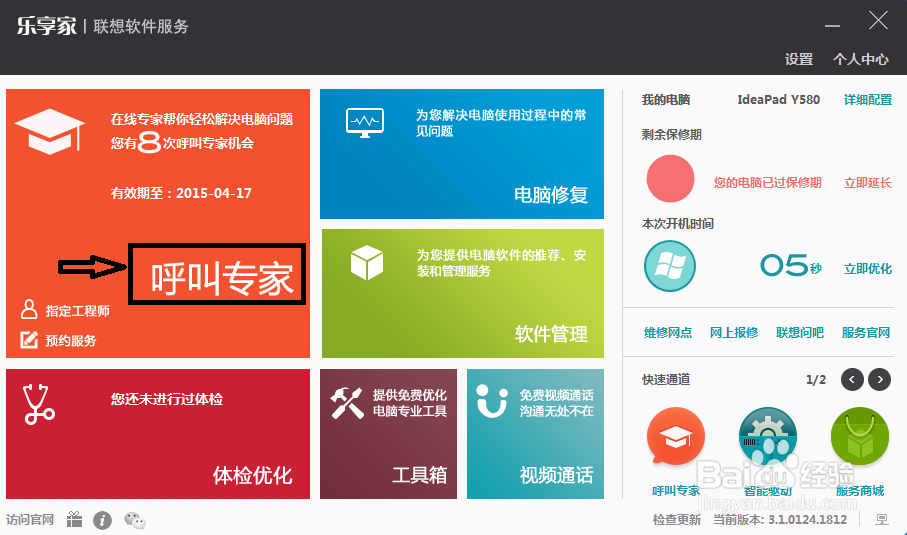Minimize the 乐享家 window
Screen dimensions: 907x535
(x=832, y=26)
